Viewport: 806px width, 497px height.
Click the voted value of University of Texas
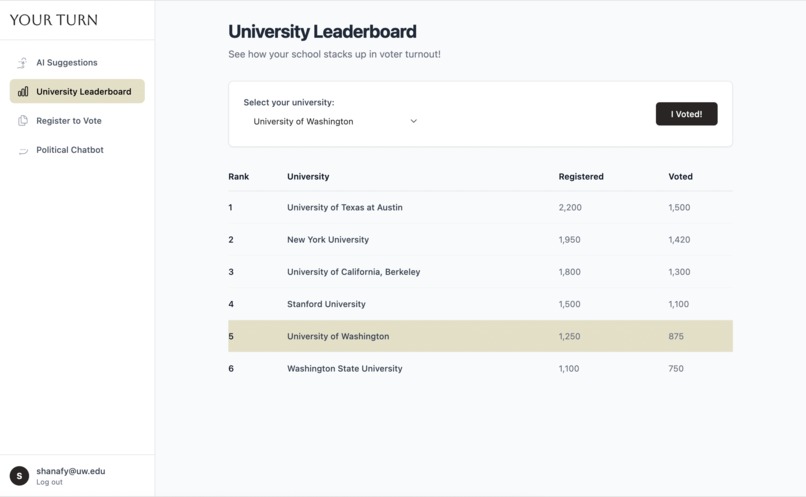(x=679, y=208)
